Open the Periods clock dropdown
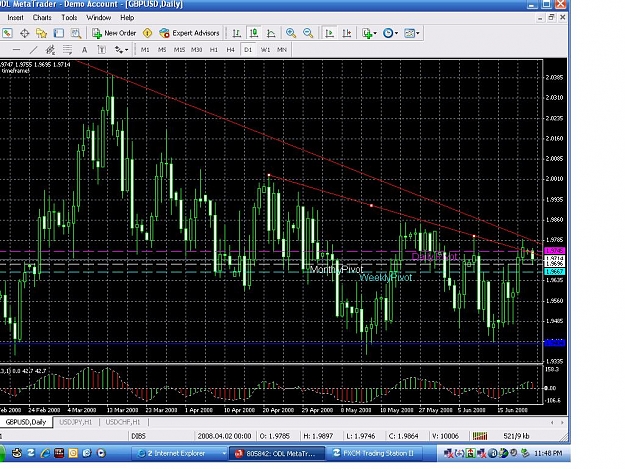Image resolution: width=625 pixels, height=469 pixels. pyautogui.click(x=390, y=33)
